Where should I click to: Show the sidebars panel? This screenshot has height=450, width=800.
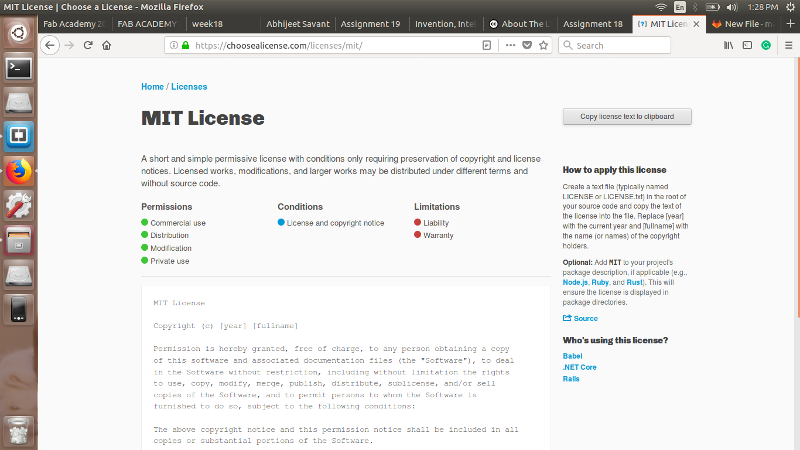[747, 45]
